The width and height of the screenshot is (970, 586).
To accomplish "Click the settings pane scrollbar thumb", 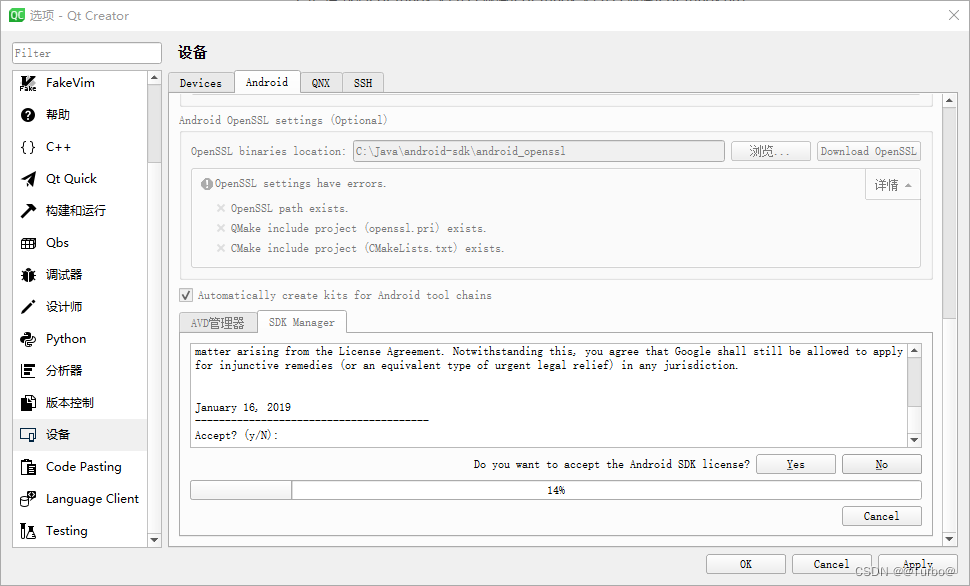I will pyautogui.click(x=949, y=213).
